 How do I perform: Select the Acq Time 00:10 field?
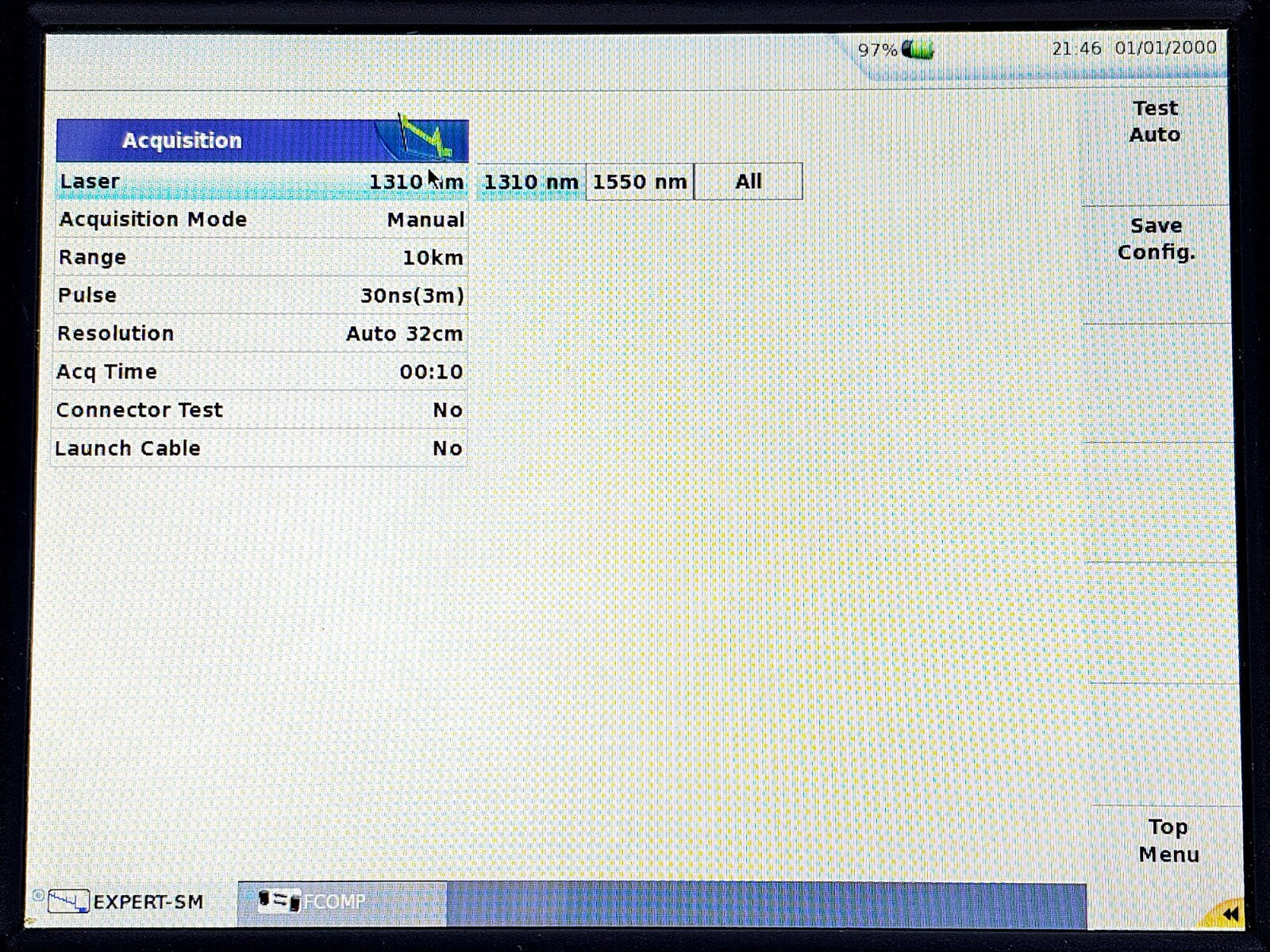(x=261, y=372)
